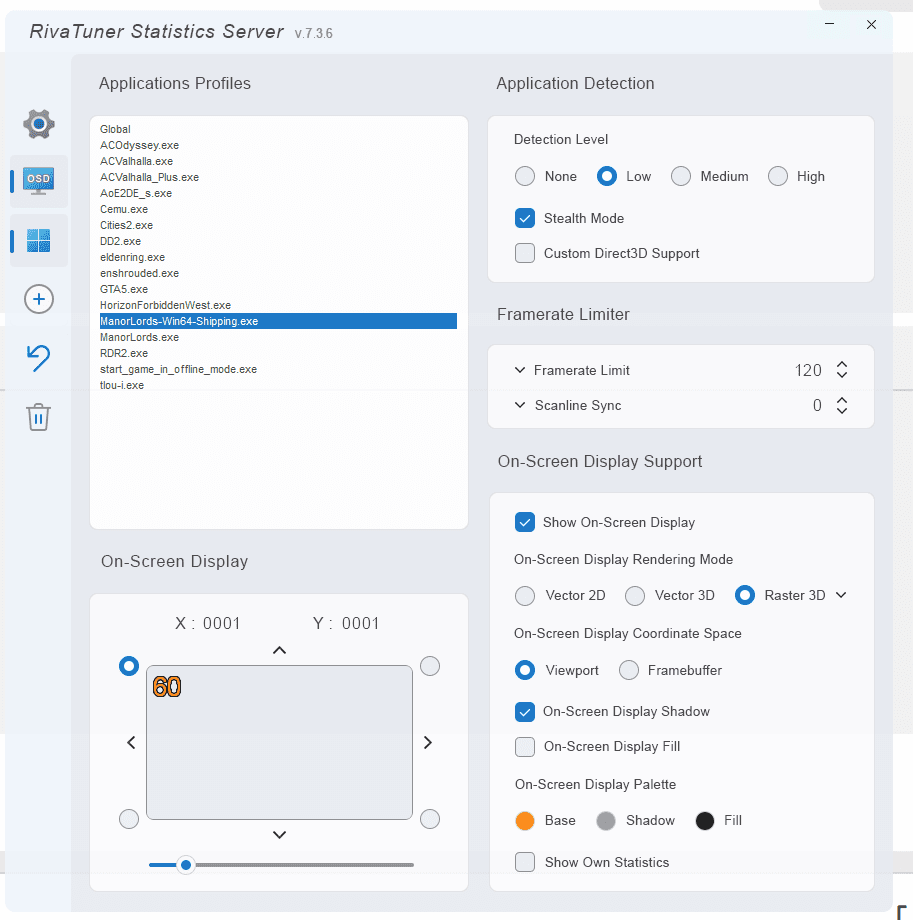This screenshot has width=913, height=920.
Task: Select Framebuffer coordinate space
Action: [x=628, y=670]
